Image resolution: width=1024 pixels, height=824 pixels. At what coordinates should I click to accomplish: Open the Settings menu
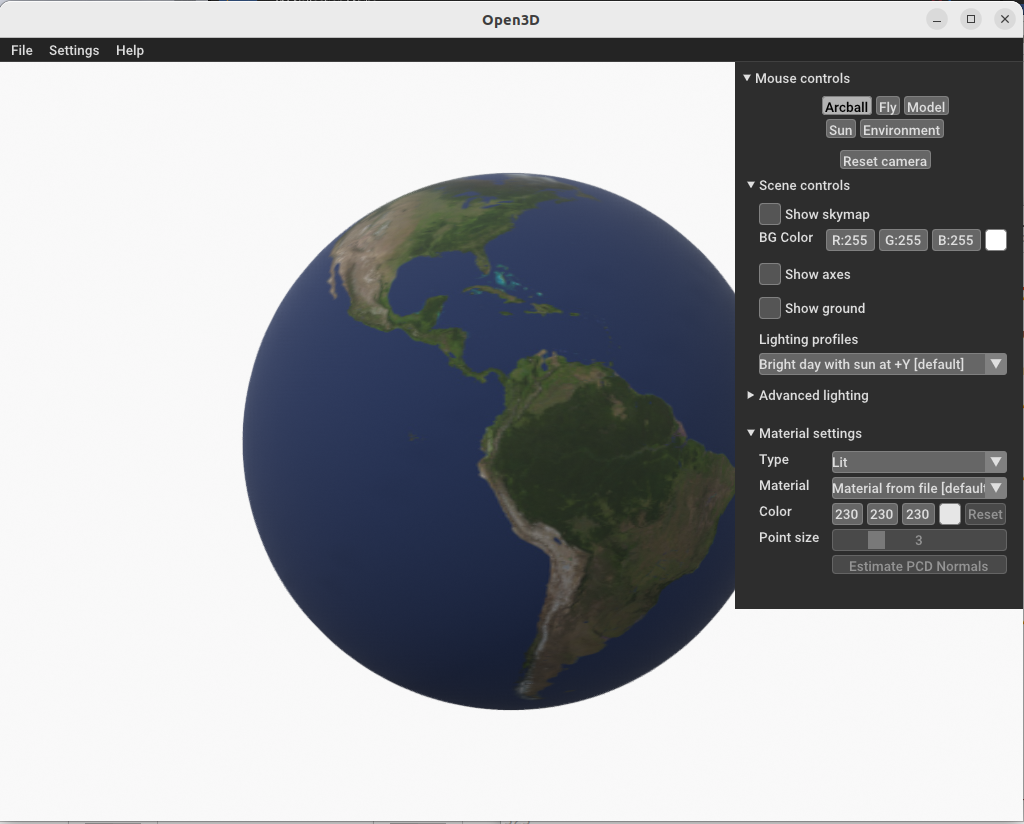(74, 50)
